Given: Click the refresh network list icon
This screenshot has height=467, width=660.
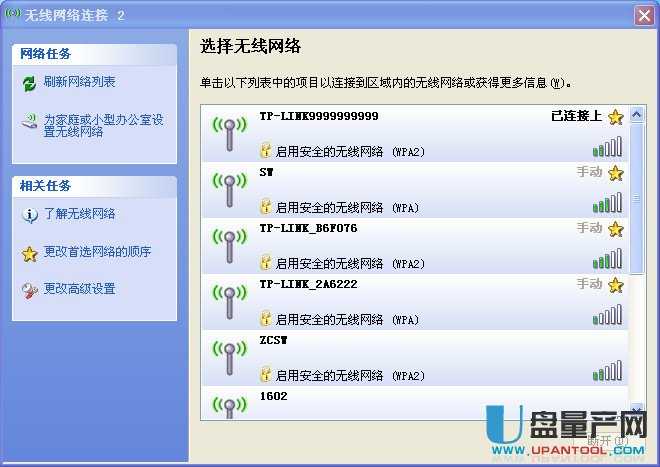Looking at the screenshot, I should [x=29, y=83].
